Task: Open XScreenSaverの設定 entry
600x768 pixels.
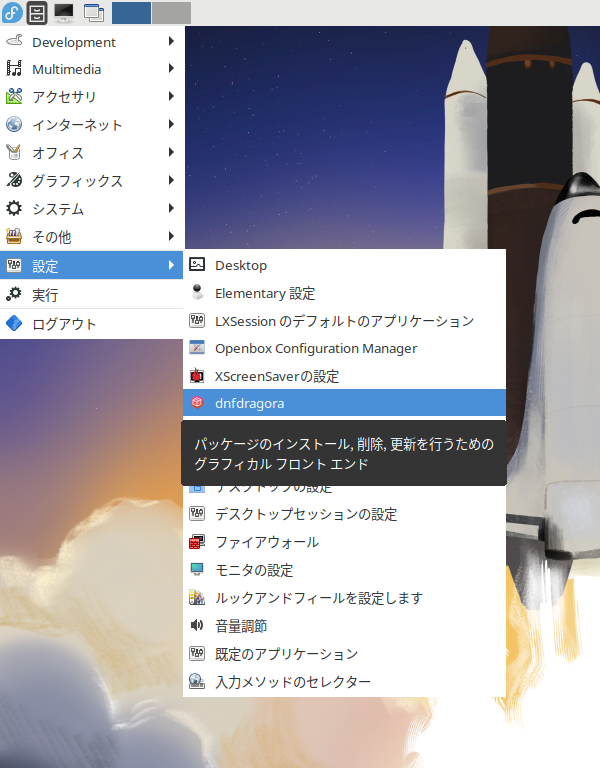Action: click(344, 376)
